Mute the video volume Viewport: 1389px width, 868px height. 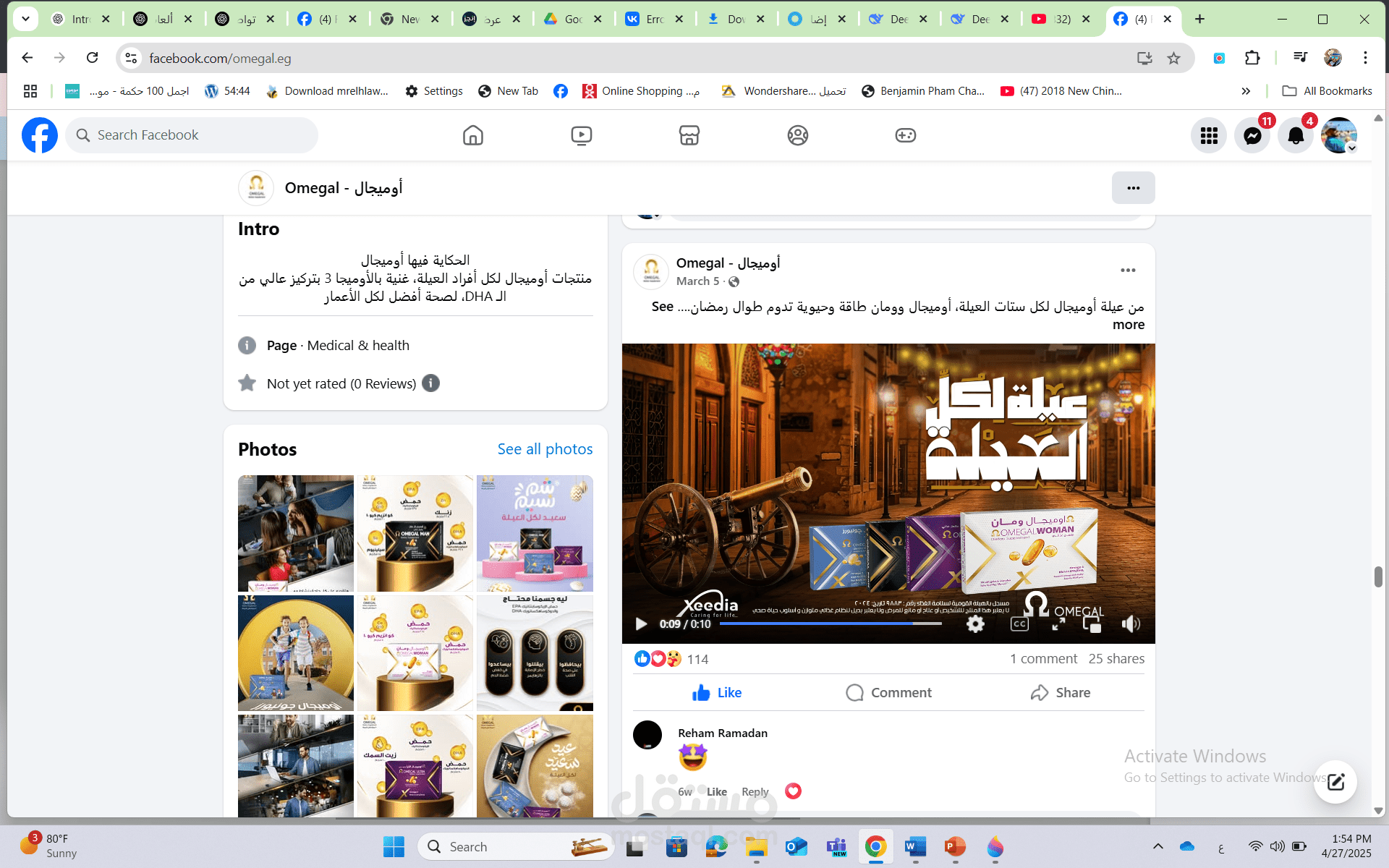pyautogui.click(x=1131, y=624)
